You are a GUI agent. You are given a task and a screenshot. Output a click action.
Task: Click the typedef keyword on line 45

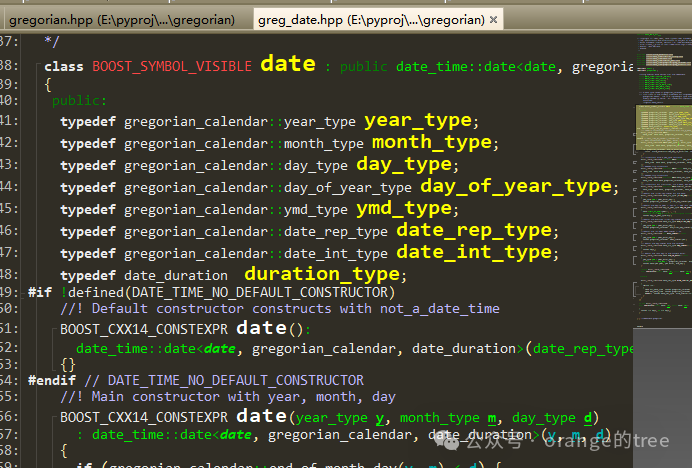click(88, 210)
